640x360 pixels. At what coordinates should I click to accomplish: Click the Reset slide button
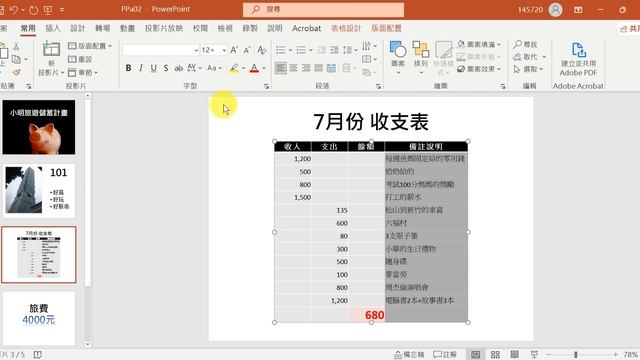click(80, 59)
